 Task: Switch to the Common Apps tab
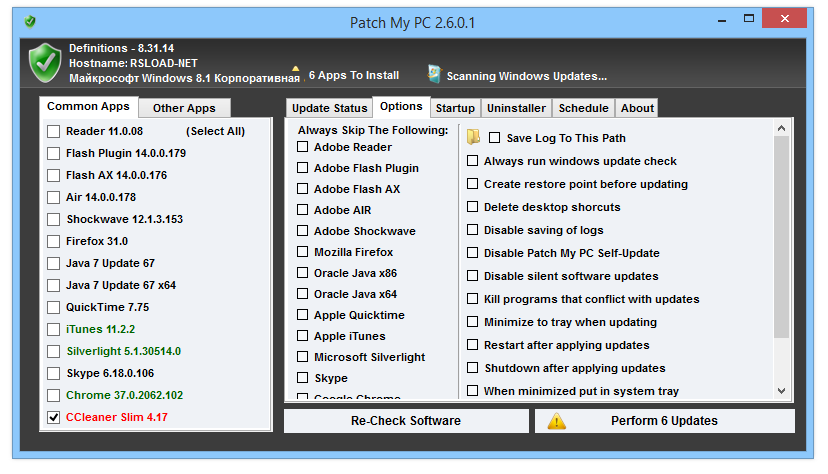pos(88,107)
